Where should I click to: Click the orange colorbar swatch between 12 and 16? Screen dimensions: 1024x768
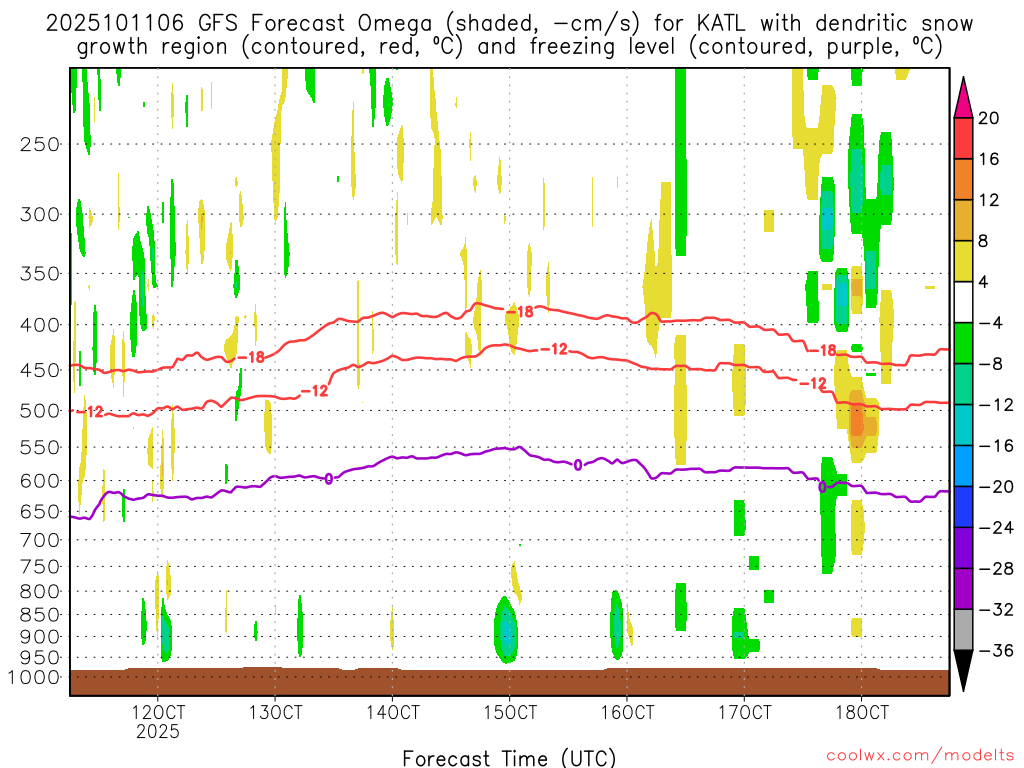963,180
